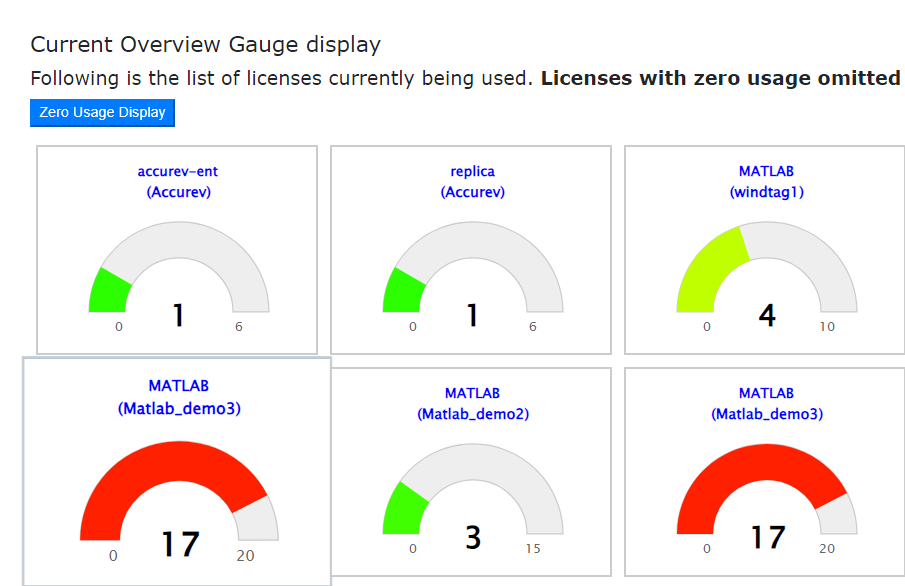Click the Zero Usage Display button
Image resolution: width=905 pixels, height=586 pixels.
(x=102, y=112)
